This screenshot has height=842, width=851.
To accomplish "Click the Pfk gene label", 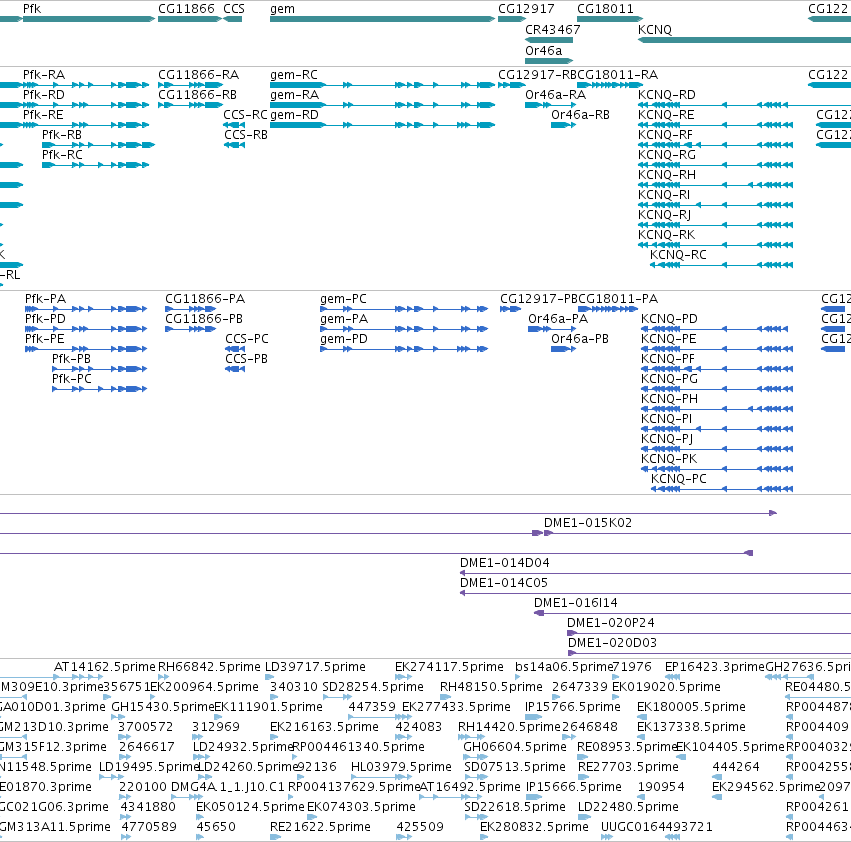I will pyautogui.click(x=32, y=9).
